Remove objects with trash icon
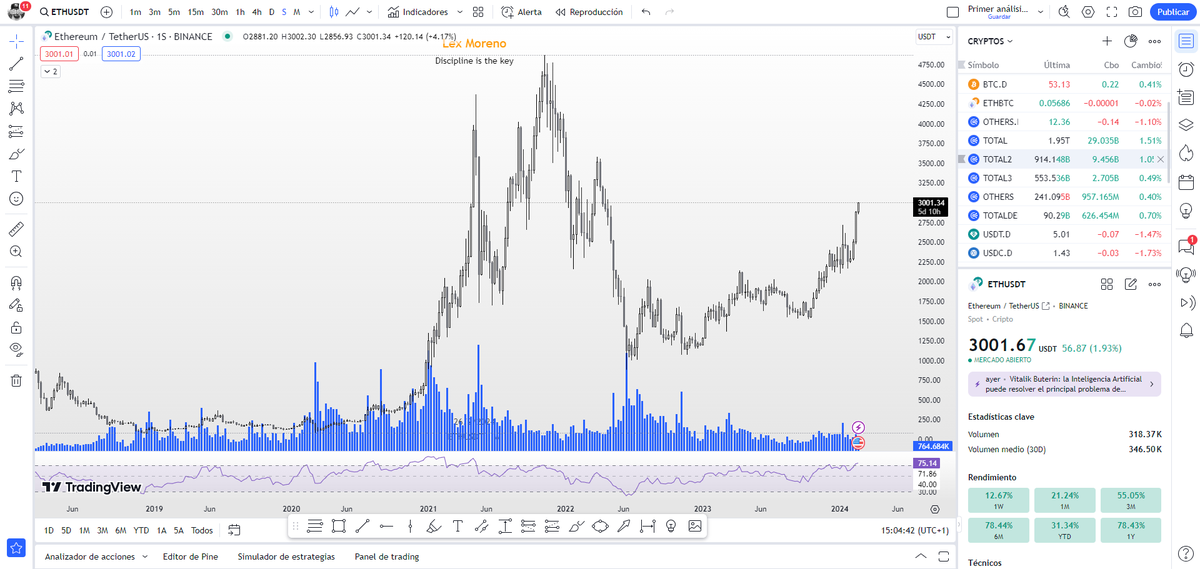Viewport: 1200px width, 569px height. coord(16,380)
